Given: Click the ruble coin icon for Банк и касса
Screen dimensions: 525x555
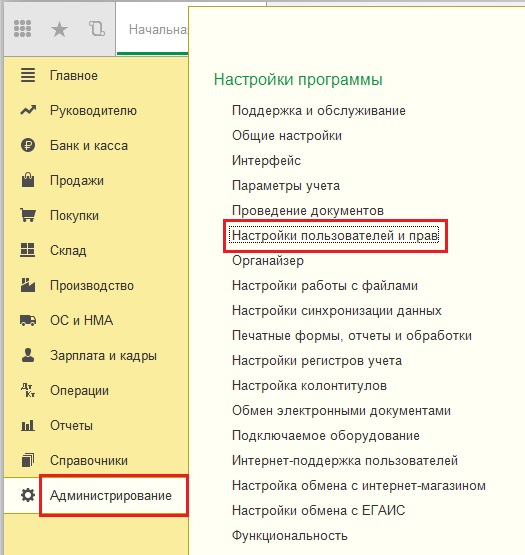Looking at the screenshot, I should (28, 145).
